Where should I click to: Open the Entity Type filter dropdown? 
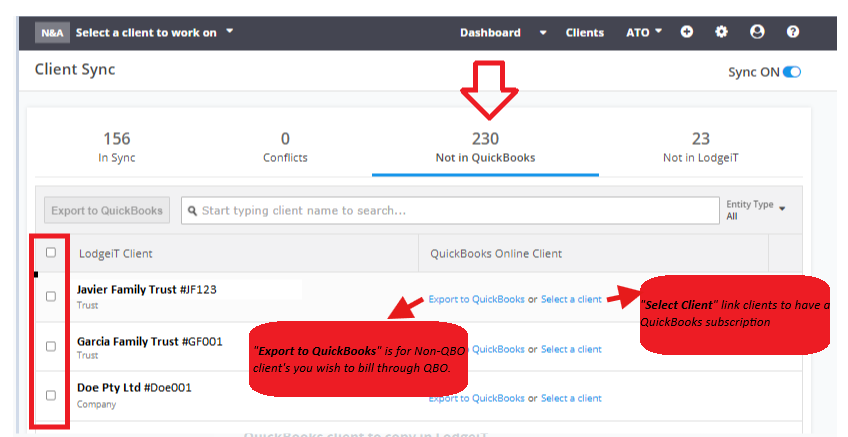click(756, 210)
